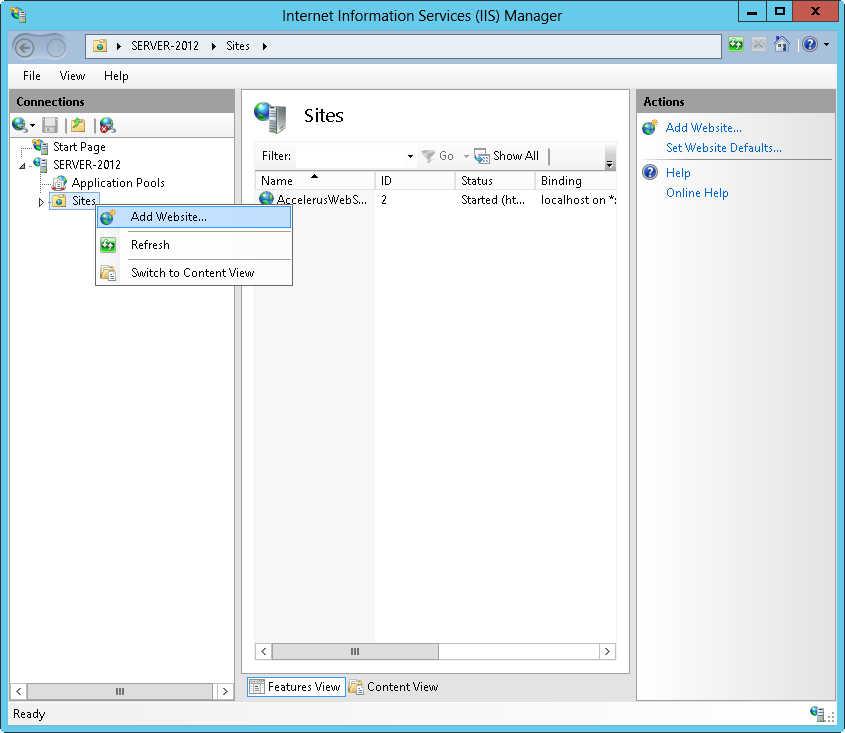The image size is (845, 733).
Task: Click the Application Pools icon
Action: pos(59,183)
